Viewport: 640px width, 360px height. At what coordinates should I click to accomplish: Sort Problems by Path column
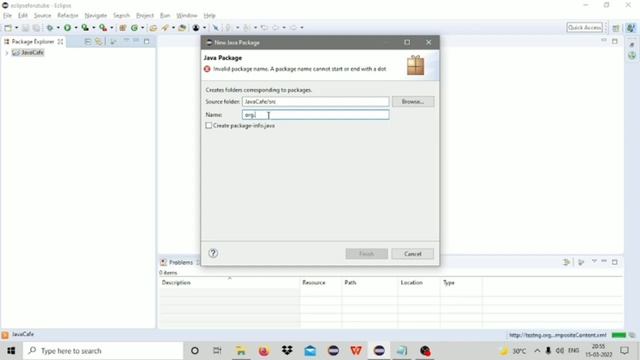pos(369,282)
